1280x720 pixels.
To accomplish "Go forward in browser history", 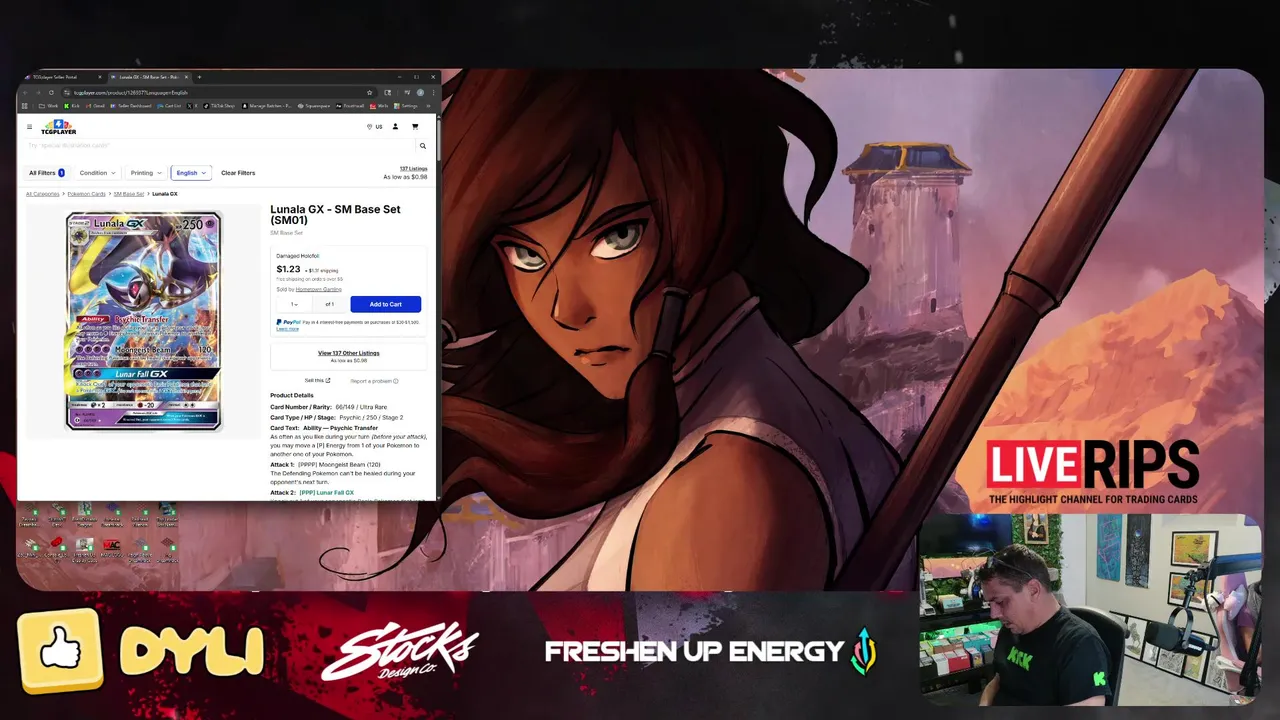I will 38,92.
